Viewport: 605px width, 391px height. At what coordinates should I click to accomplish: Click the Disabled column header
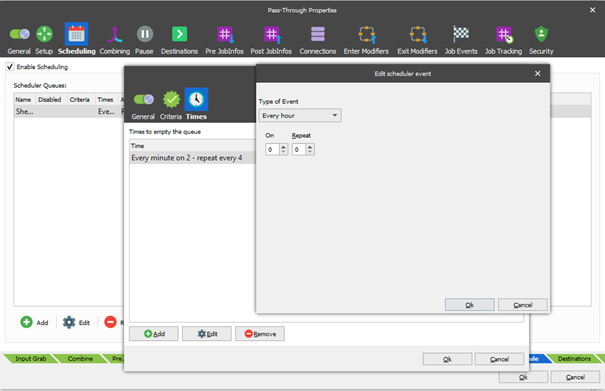click(x=50, y=100)
